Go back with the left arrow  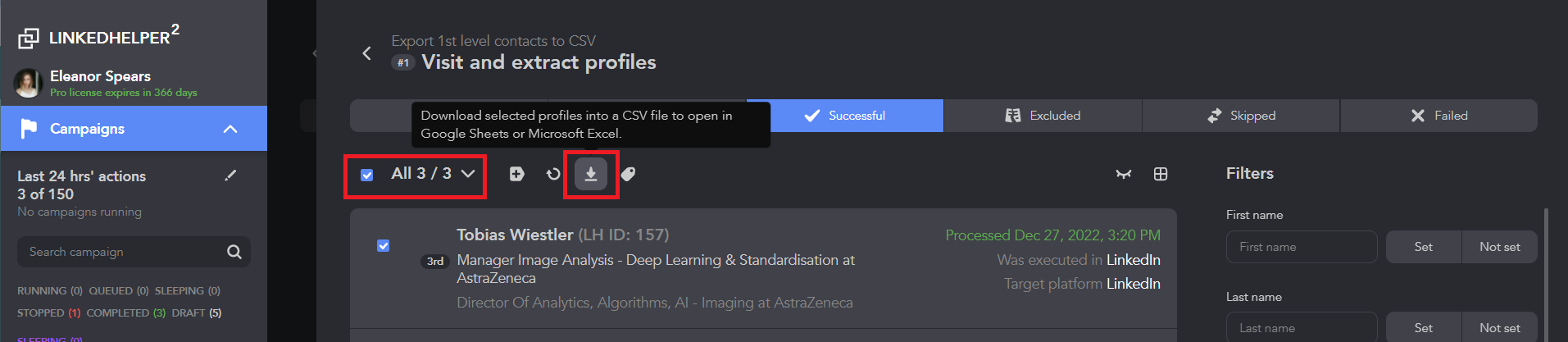366,53
